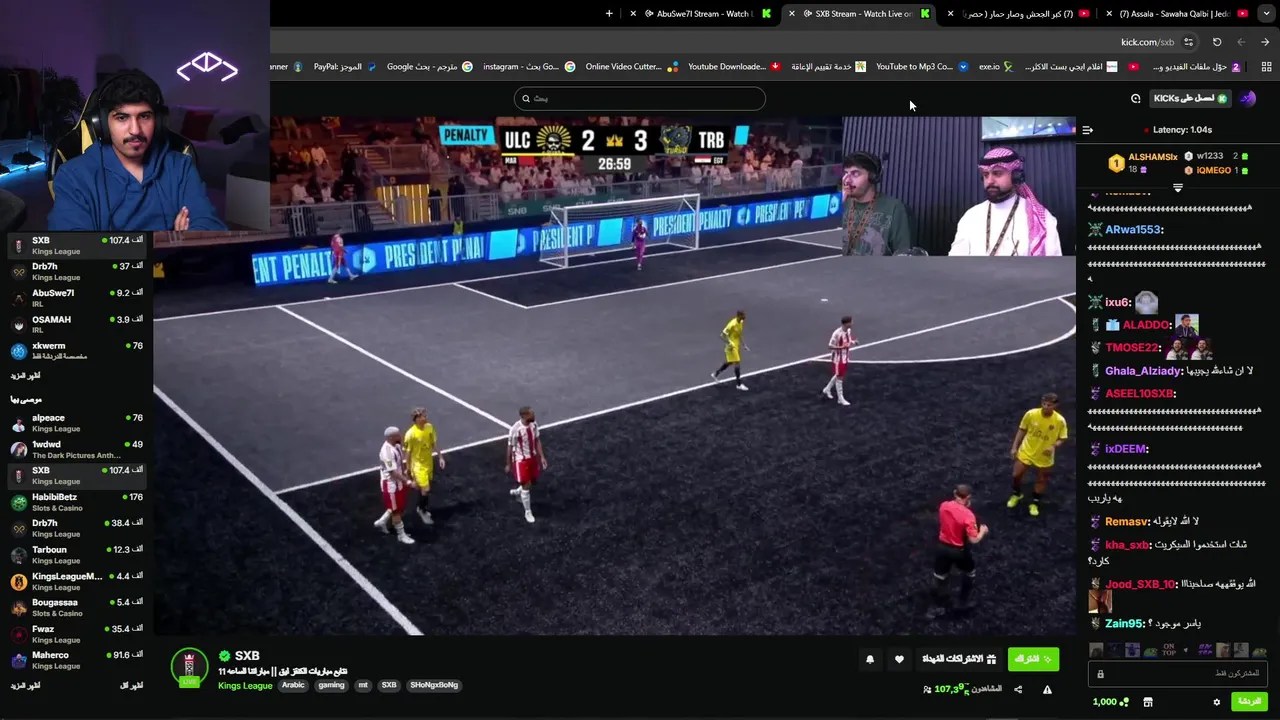Screen dimensions: 1280x720
Task: Open chat settings gear icon
Action: [1217, 702]
